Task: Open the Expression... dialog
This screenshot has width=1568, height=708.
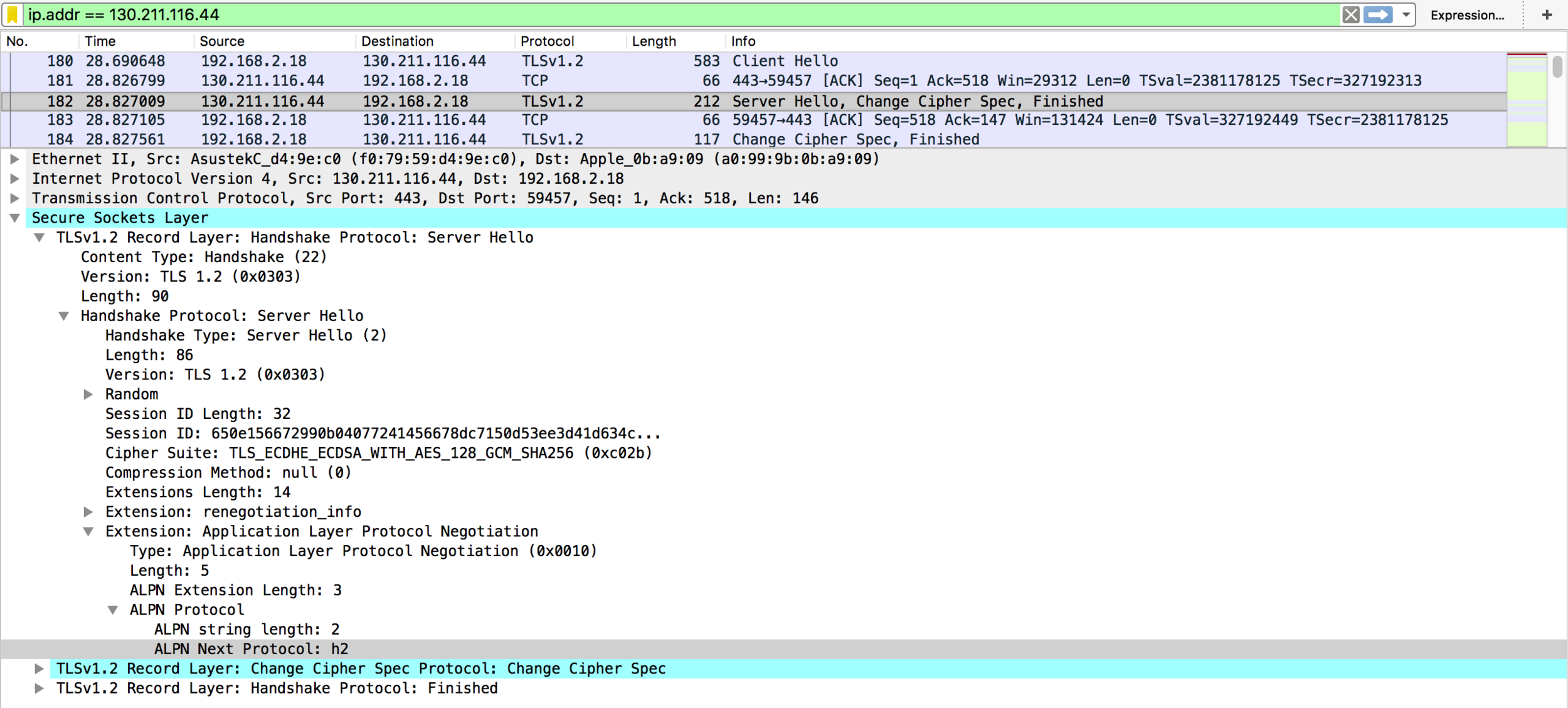Action: click(x=1466, y=15)
